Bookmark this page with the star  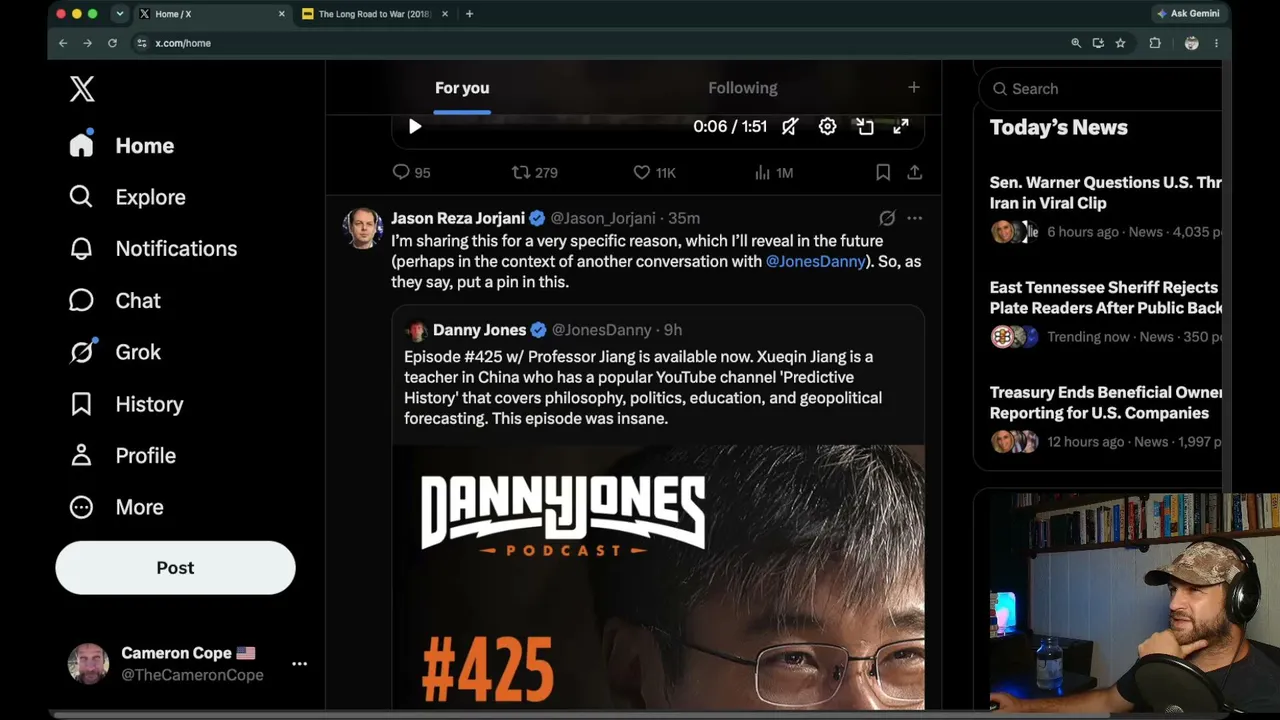tap(1120, 43)
